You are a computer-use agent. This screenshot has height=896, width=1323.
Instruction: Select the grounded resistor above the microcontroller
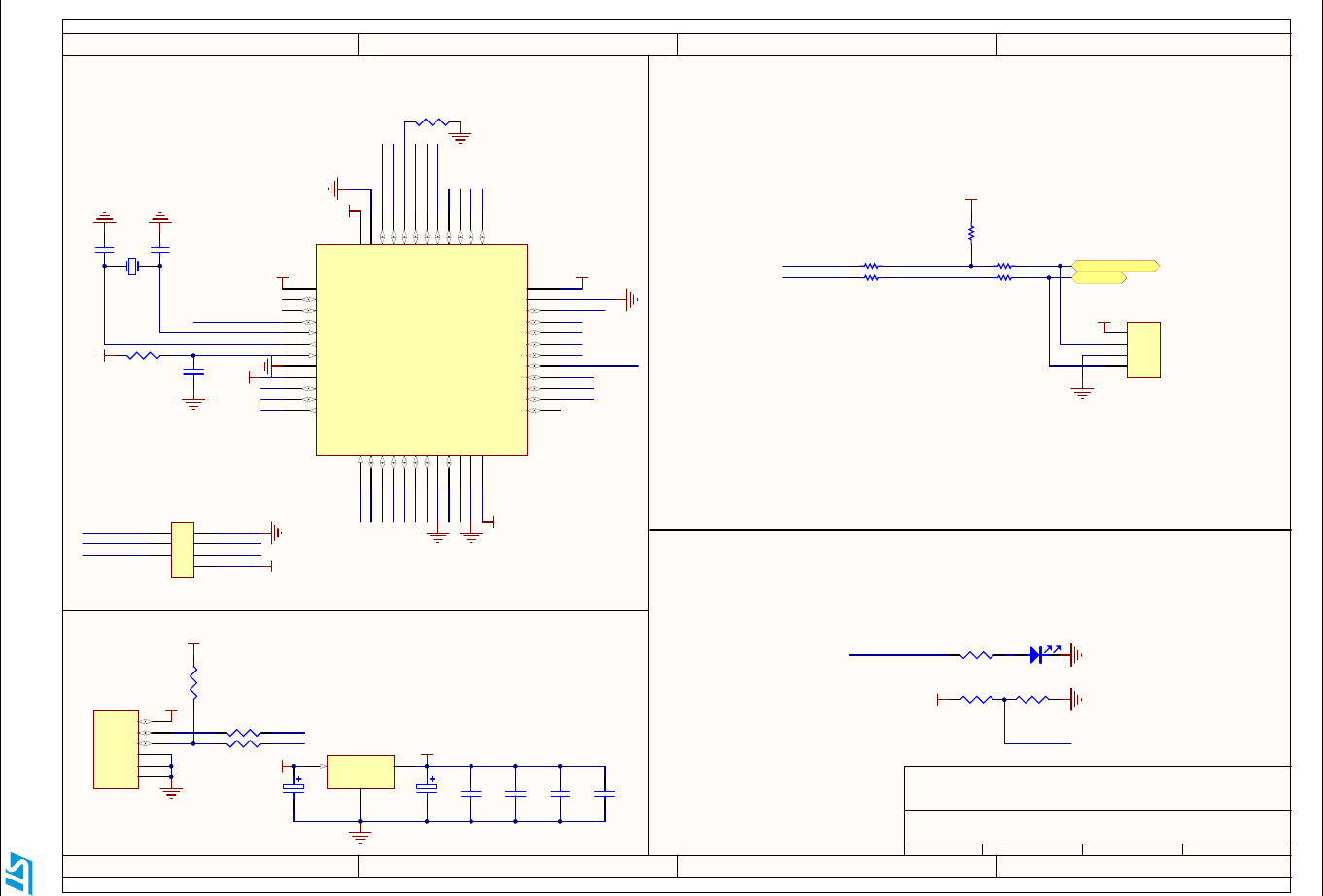point(431,123)
